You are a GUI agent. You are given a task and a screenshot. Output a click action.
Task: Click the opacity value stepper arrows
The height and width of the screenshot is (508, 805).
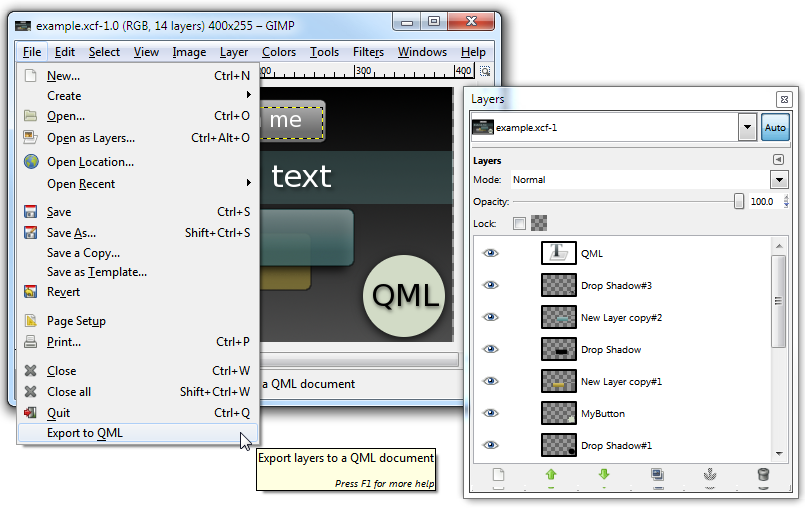(786, 201)
